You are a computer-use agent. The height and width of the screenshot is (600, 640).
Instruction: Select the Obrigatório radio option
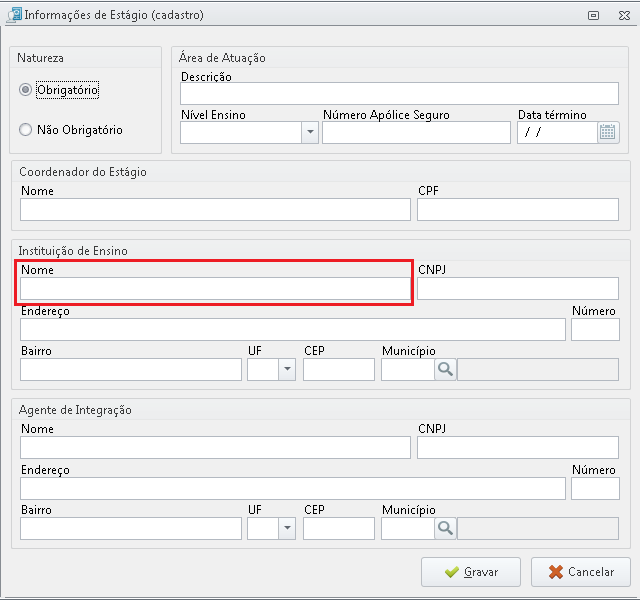click(25, 90)
